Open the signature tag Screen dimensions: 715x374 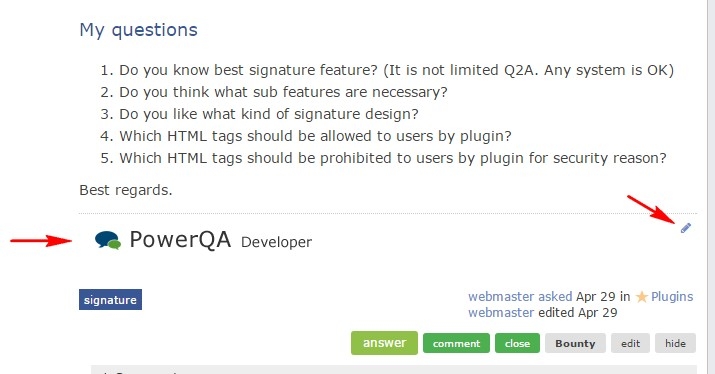point(110,300)
